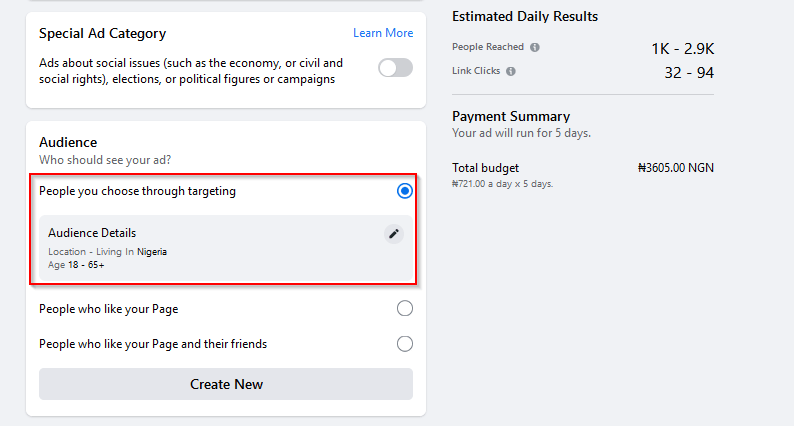Viewport: 794px width, 426px height.
Task: Click the Audience Details card title
Action: click(92, 233)
